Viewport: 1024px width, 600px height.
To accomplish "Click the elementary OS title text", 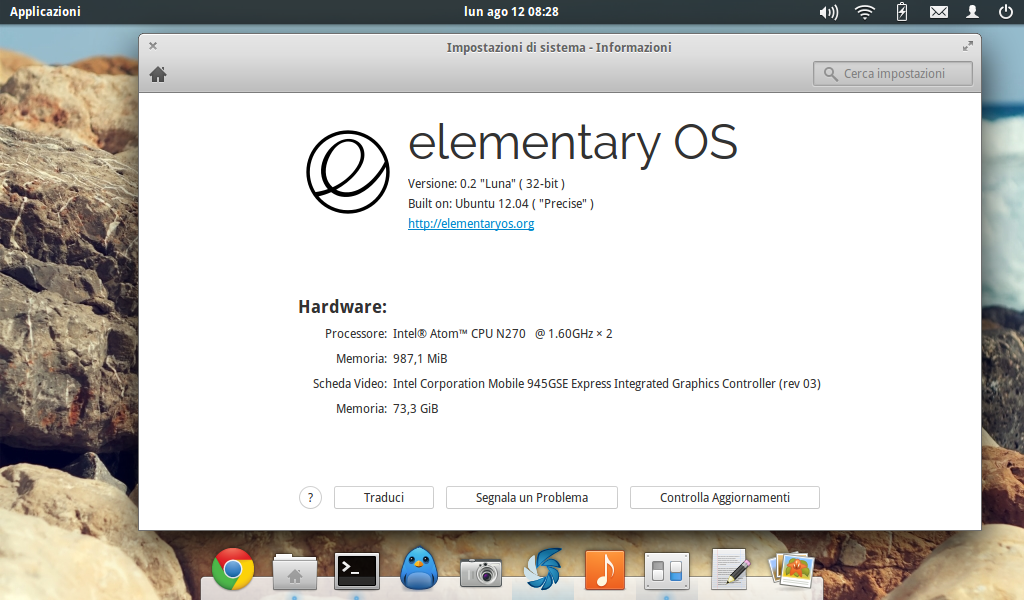I will (573, 143).
